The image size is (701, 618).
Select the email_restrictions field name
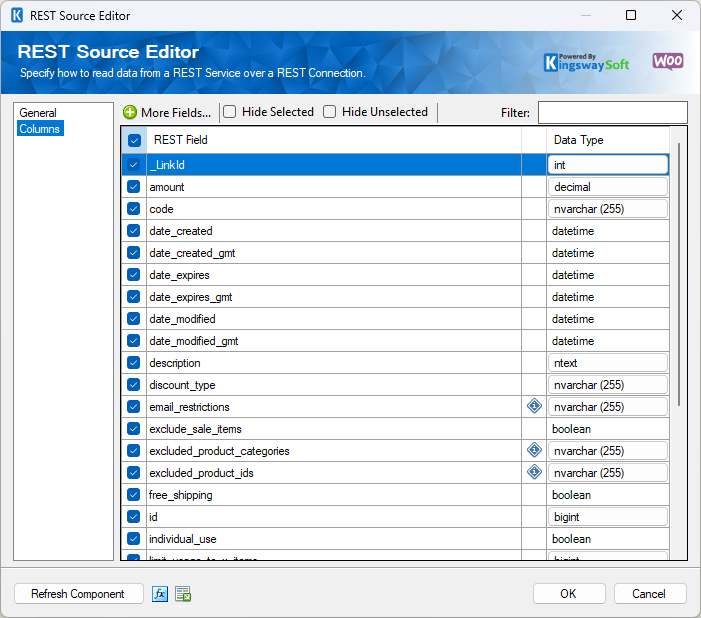click(190, 406)
